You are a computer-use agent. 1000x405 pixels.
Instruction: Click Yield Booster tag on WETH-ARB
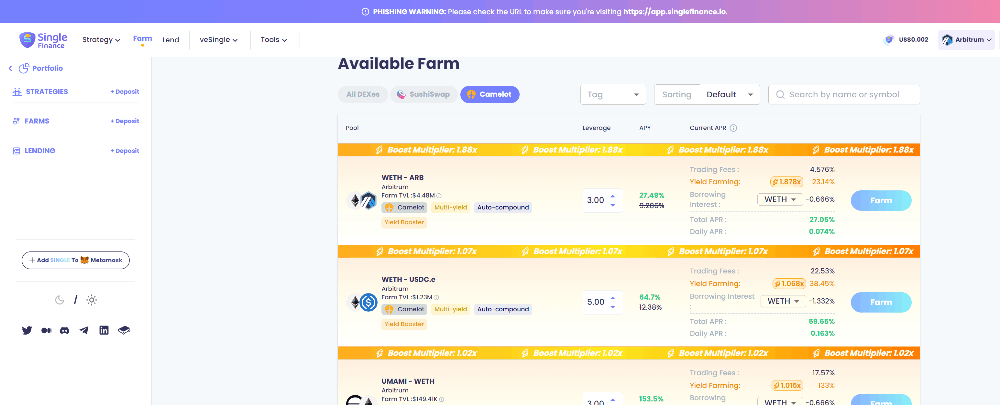click(404, 223)
